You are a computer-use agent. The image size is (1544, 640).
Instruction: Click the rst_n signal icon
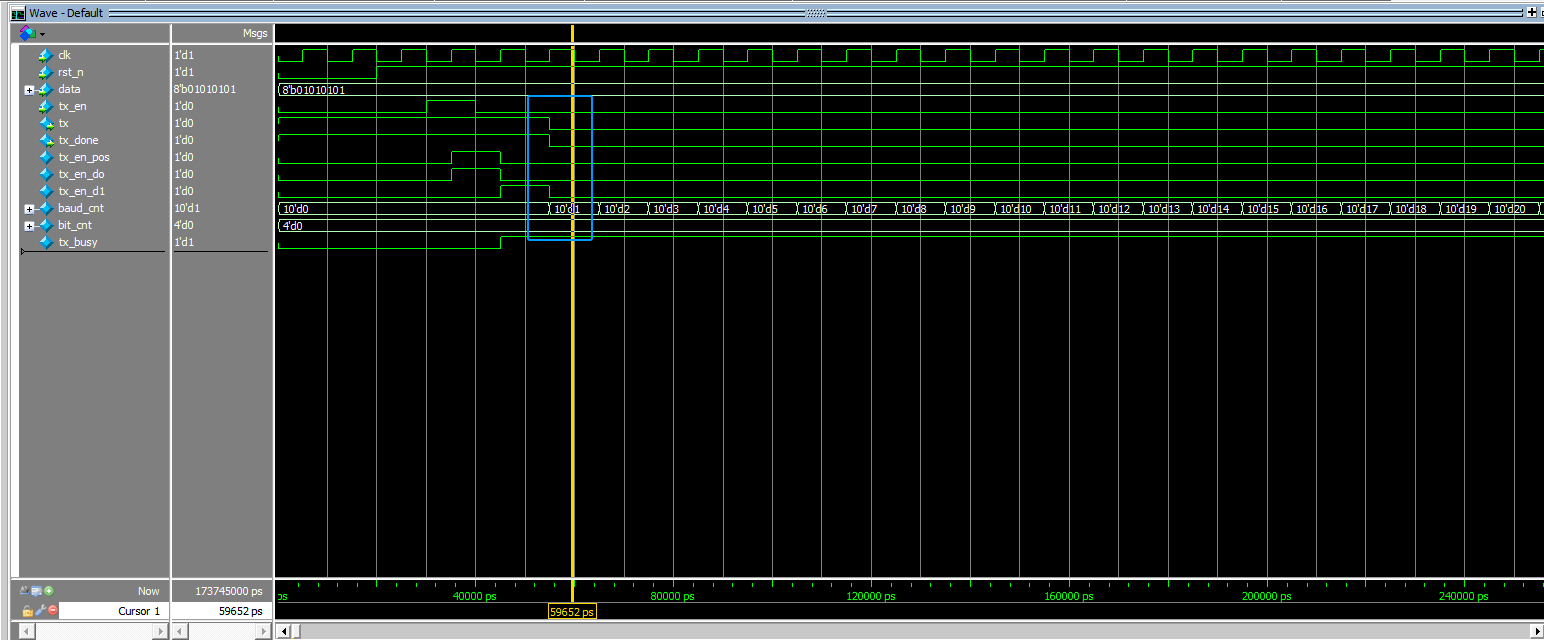click(x=45, y=72)
